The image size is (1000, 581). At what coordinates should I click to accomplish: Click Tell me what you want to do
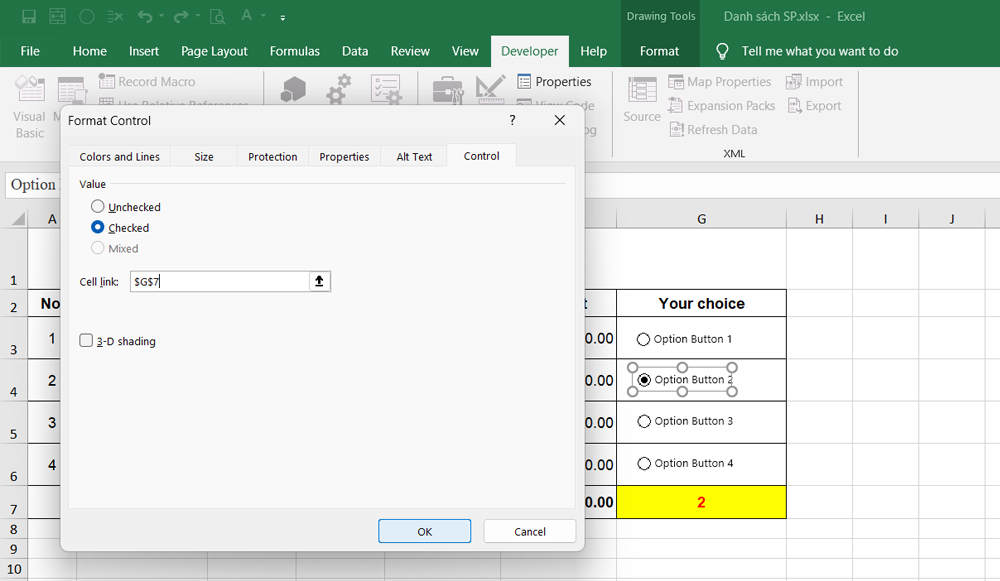[x=820, y=51]
